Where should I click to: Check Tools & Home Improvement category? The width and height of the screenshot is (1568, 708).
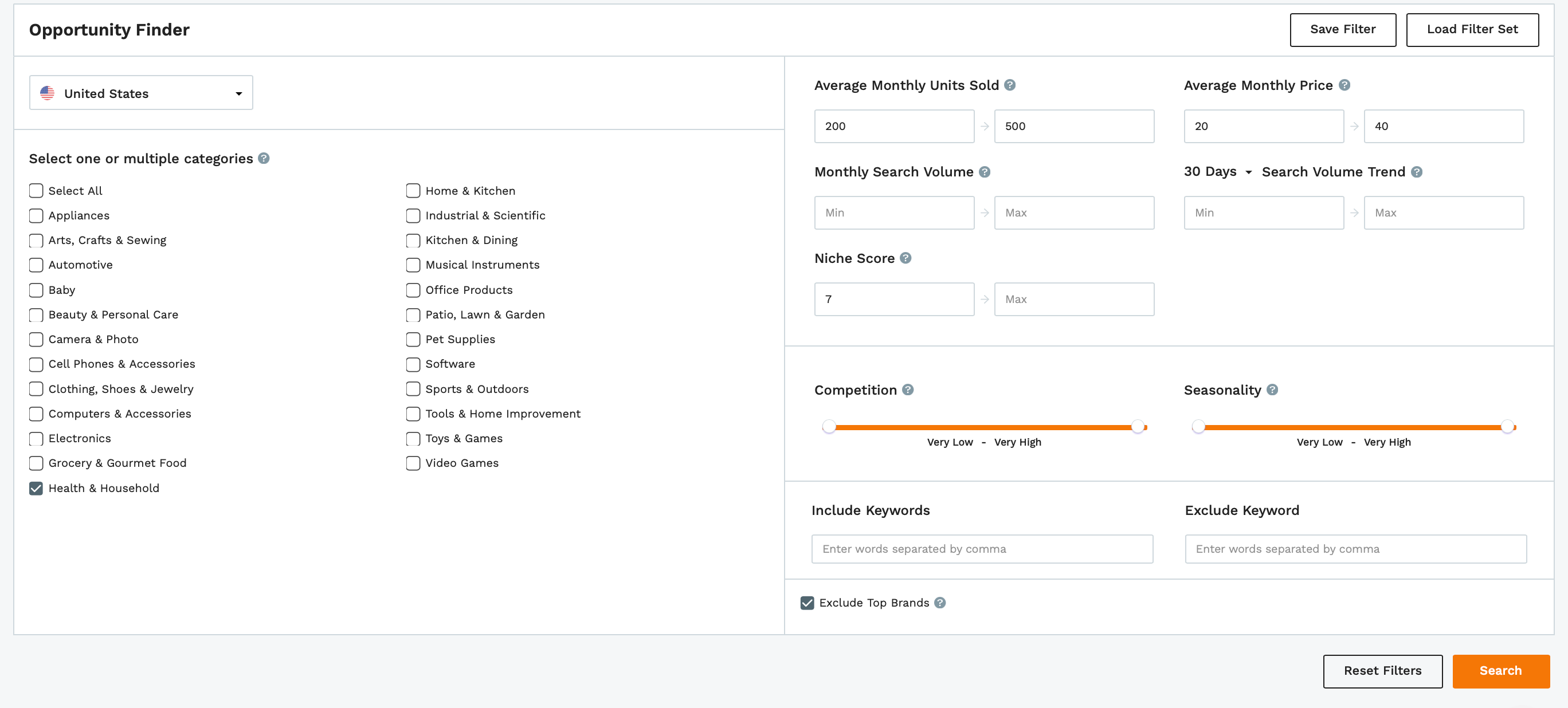click(x=413, y=414)
